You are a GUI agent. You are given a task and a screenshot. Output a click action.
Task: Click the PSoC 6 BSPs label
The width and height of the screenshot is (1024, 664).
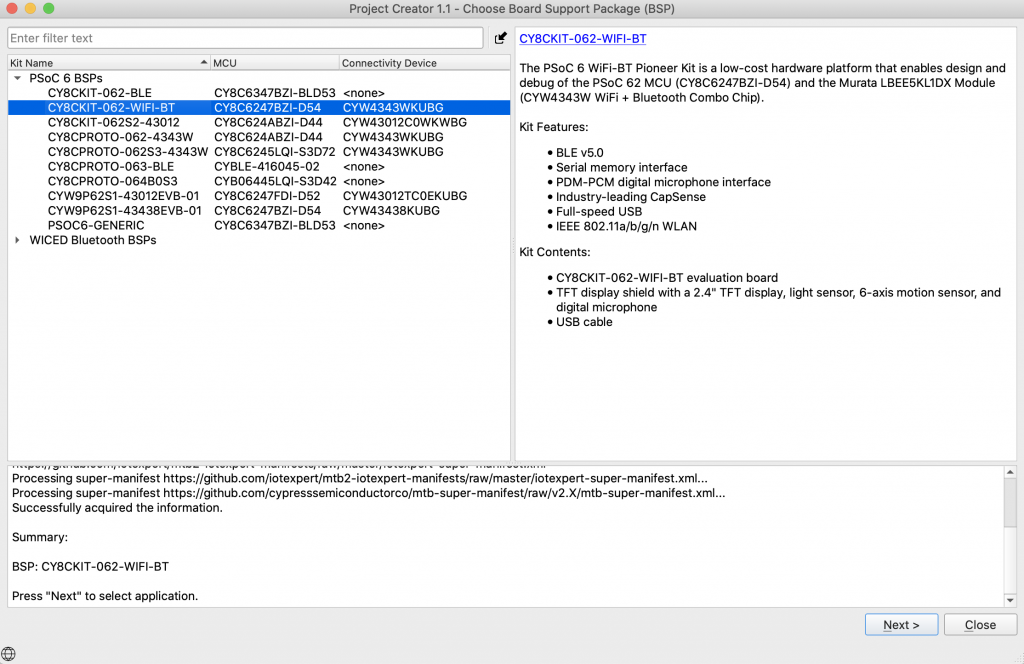click(x=66, y=78)
